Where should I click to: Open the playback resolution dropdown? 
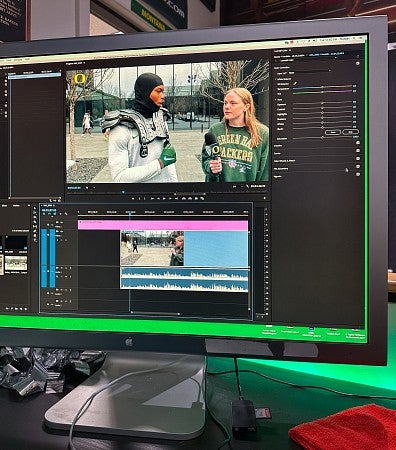click(x=238, y=186)
